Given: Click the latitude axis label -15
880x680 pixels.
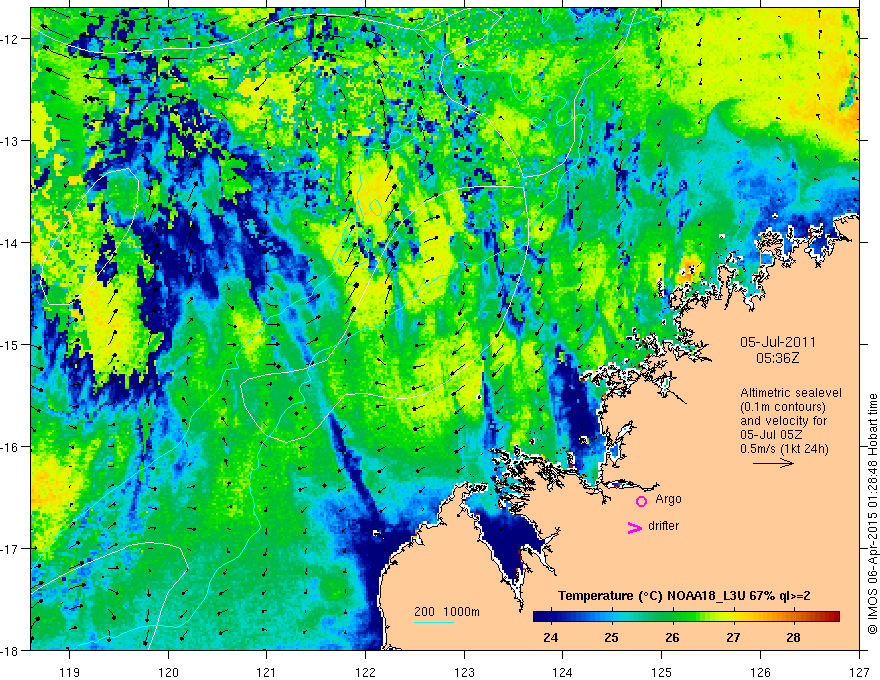Looking at the screenshot, I should click(x=9, y=344).
